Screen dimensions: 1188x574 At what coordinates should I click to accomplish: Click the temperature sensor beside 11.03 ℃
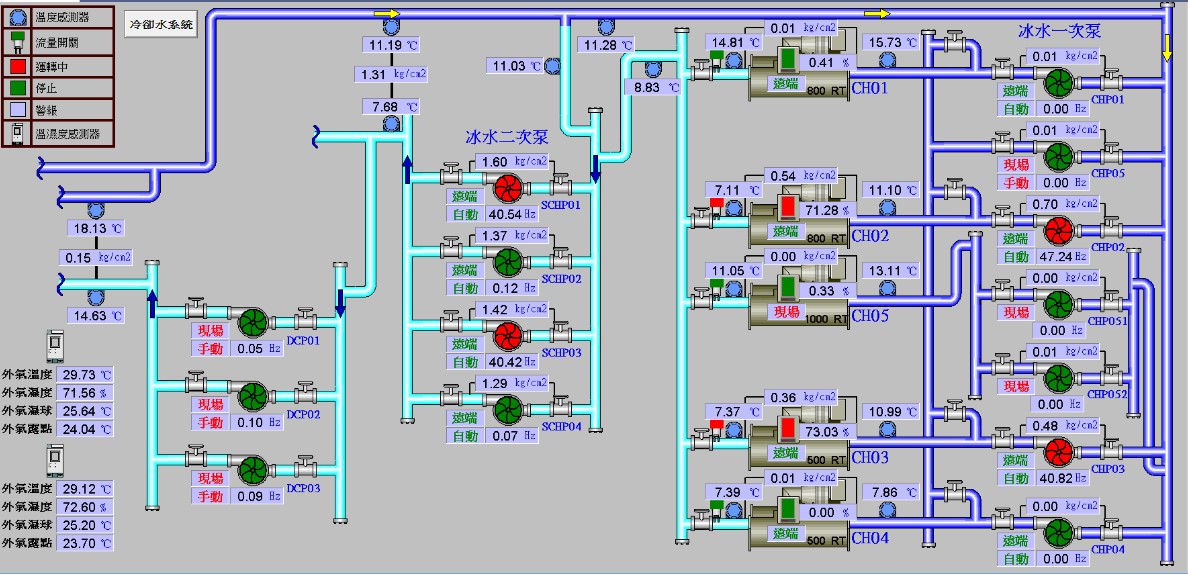[552, 66]
